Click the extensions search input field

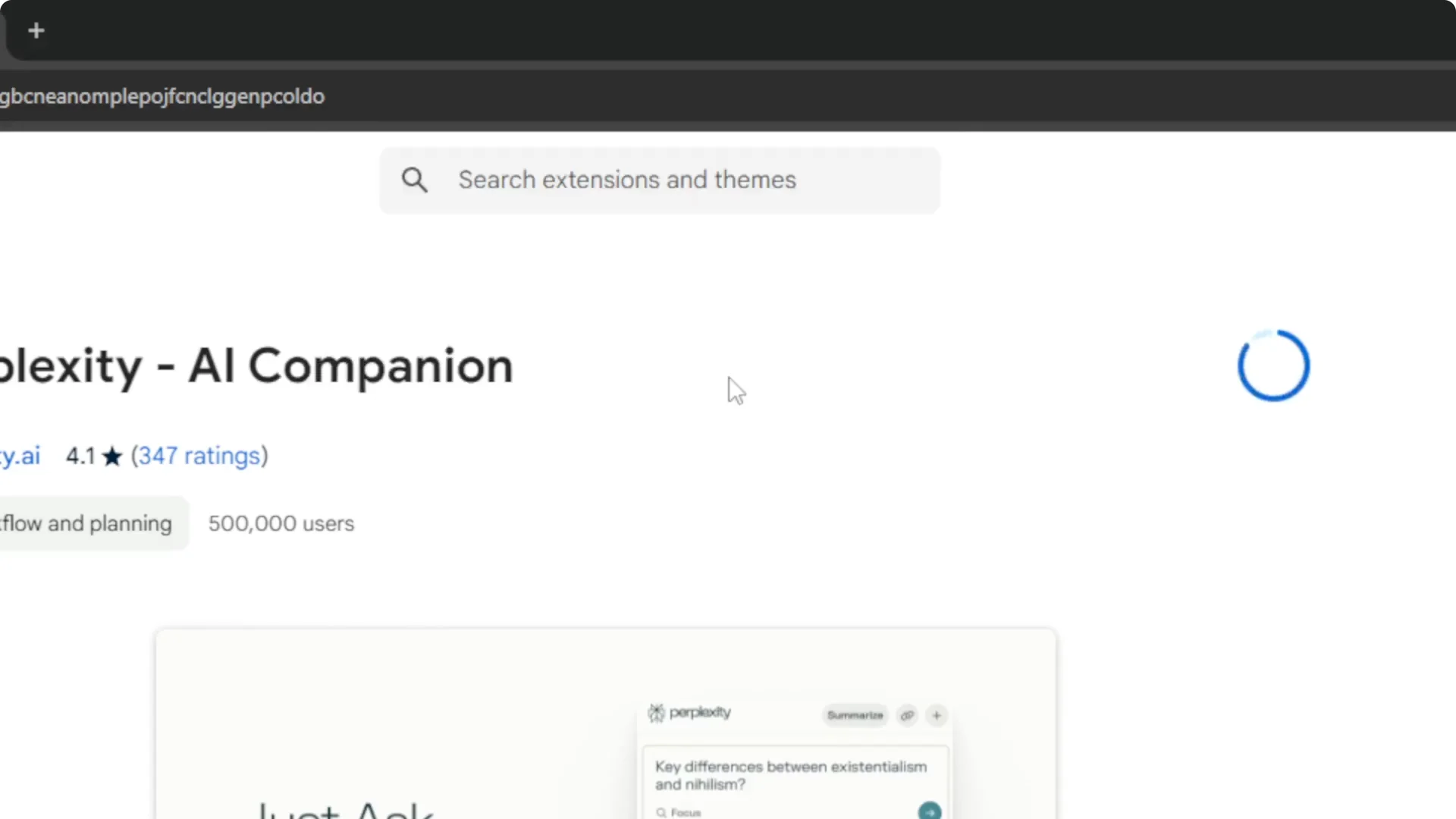(659, 180)
